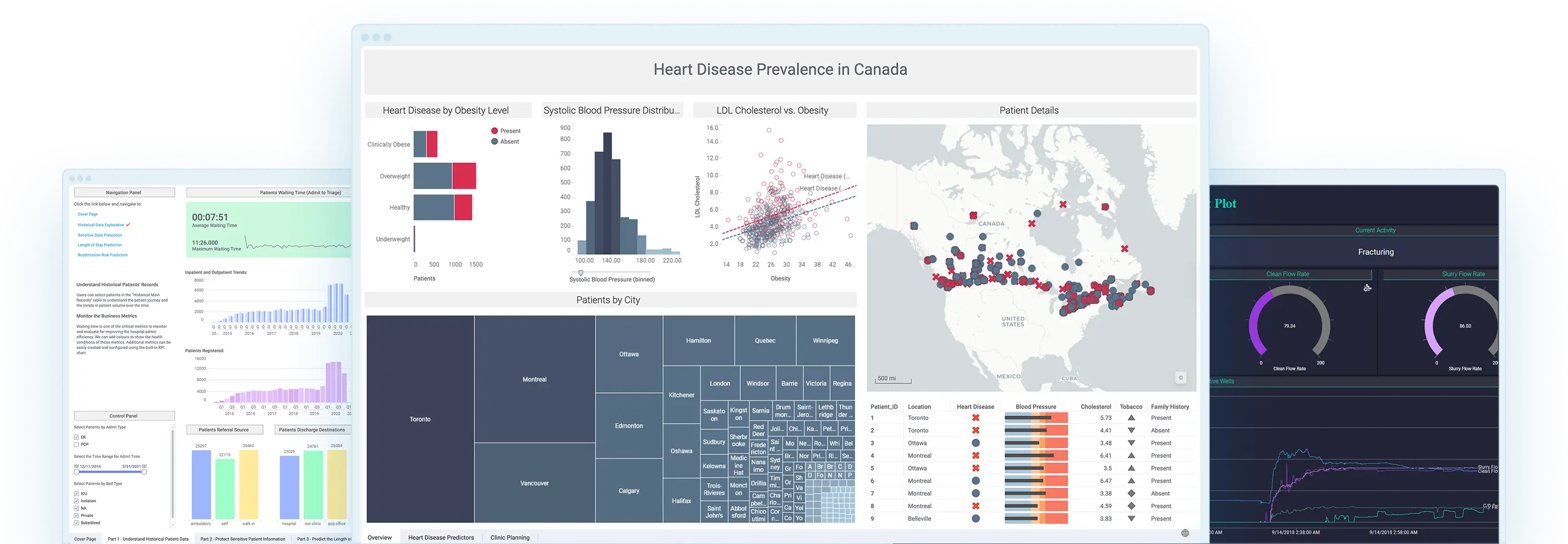
Task: Select the Present legend marker in the scatter chart
Action: tap(494, 130)
